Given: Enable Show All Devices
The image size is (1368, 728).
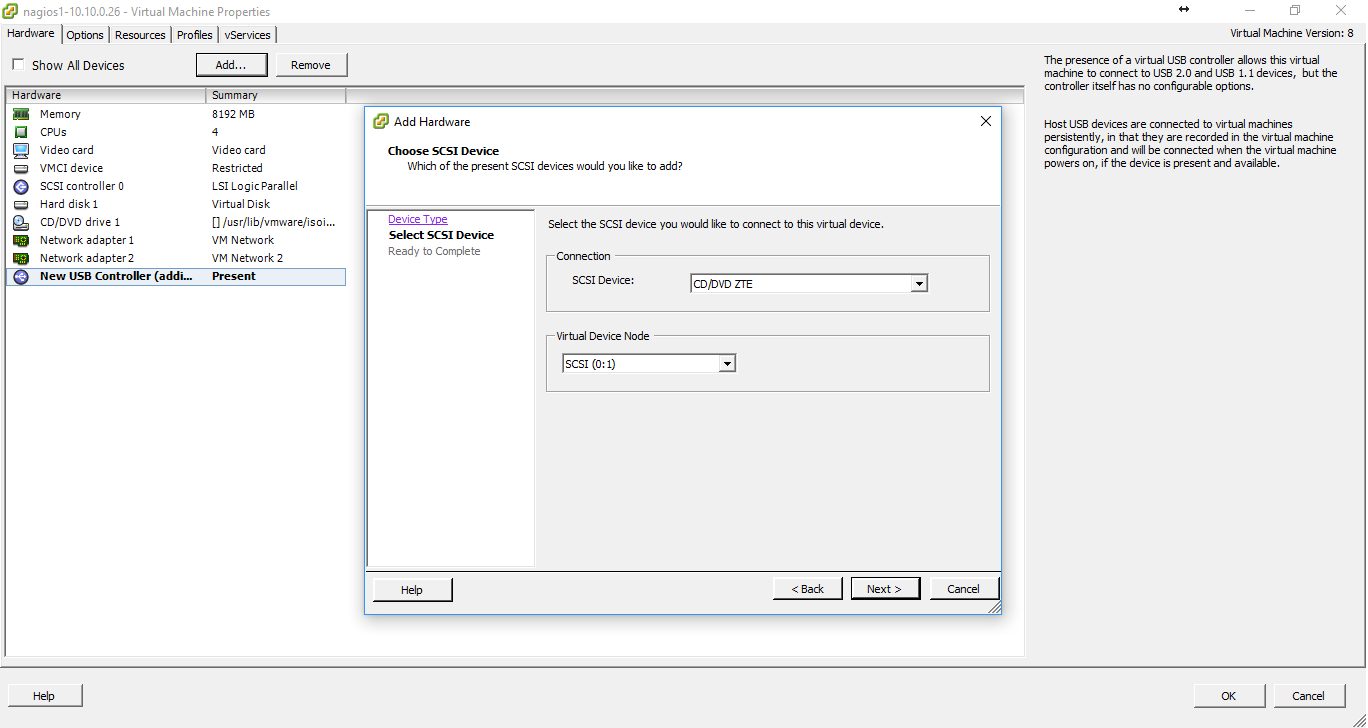Looking at the screenshot, I should click(x=16, y=64).
